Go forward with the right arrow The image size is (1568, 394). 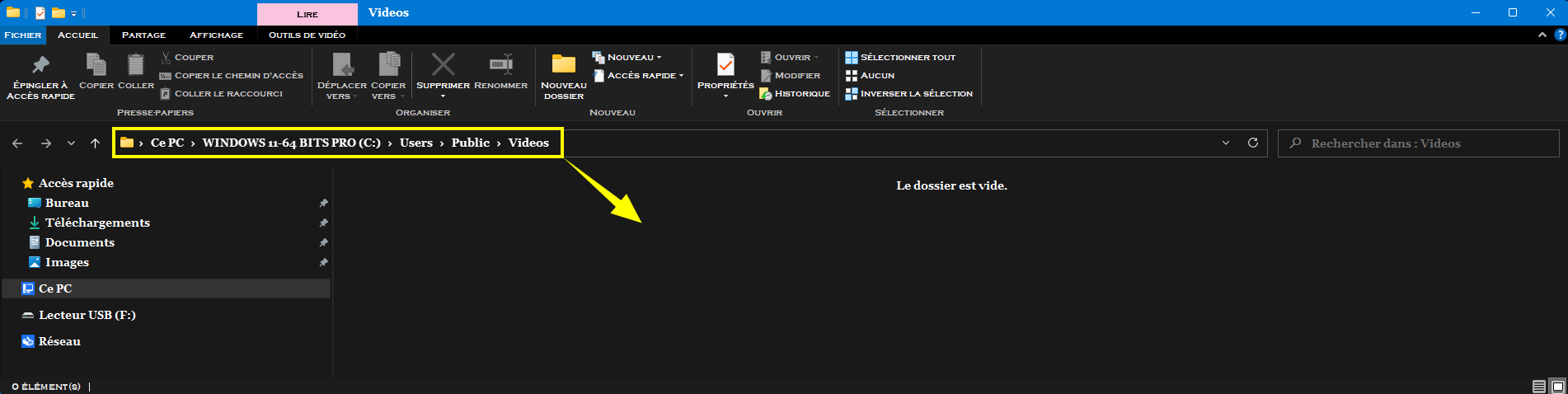pos(46,143)
